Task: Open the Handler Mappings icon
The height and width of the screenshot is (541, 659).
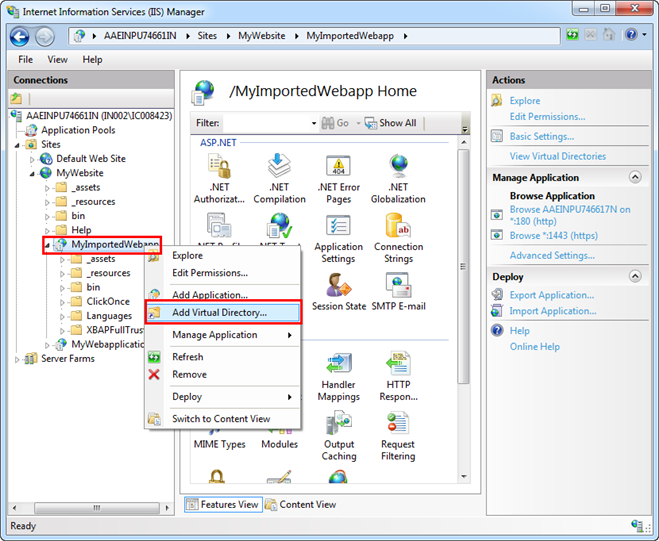Action: coord(338,376)
